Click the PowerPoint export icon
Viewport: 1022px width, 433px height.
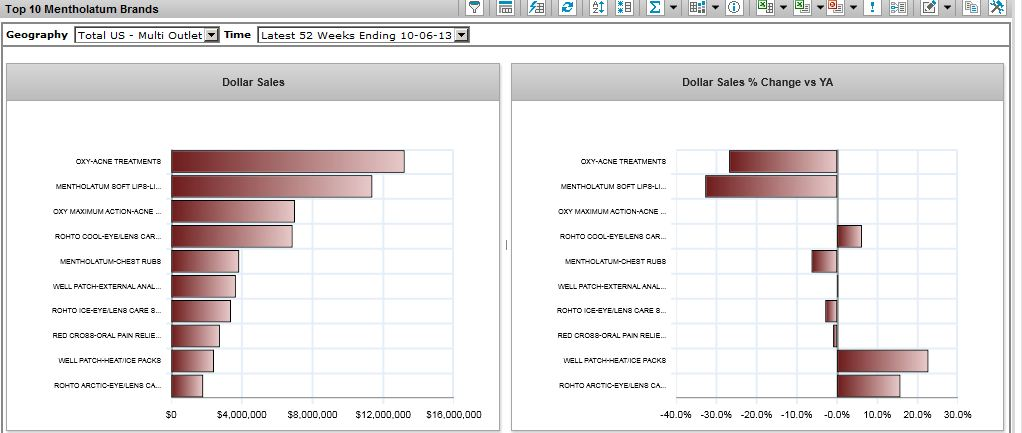pos(834,8)
